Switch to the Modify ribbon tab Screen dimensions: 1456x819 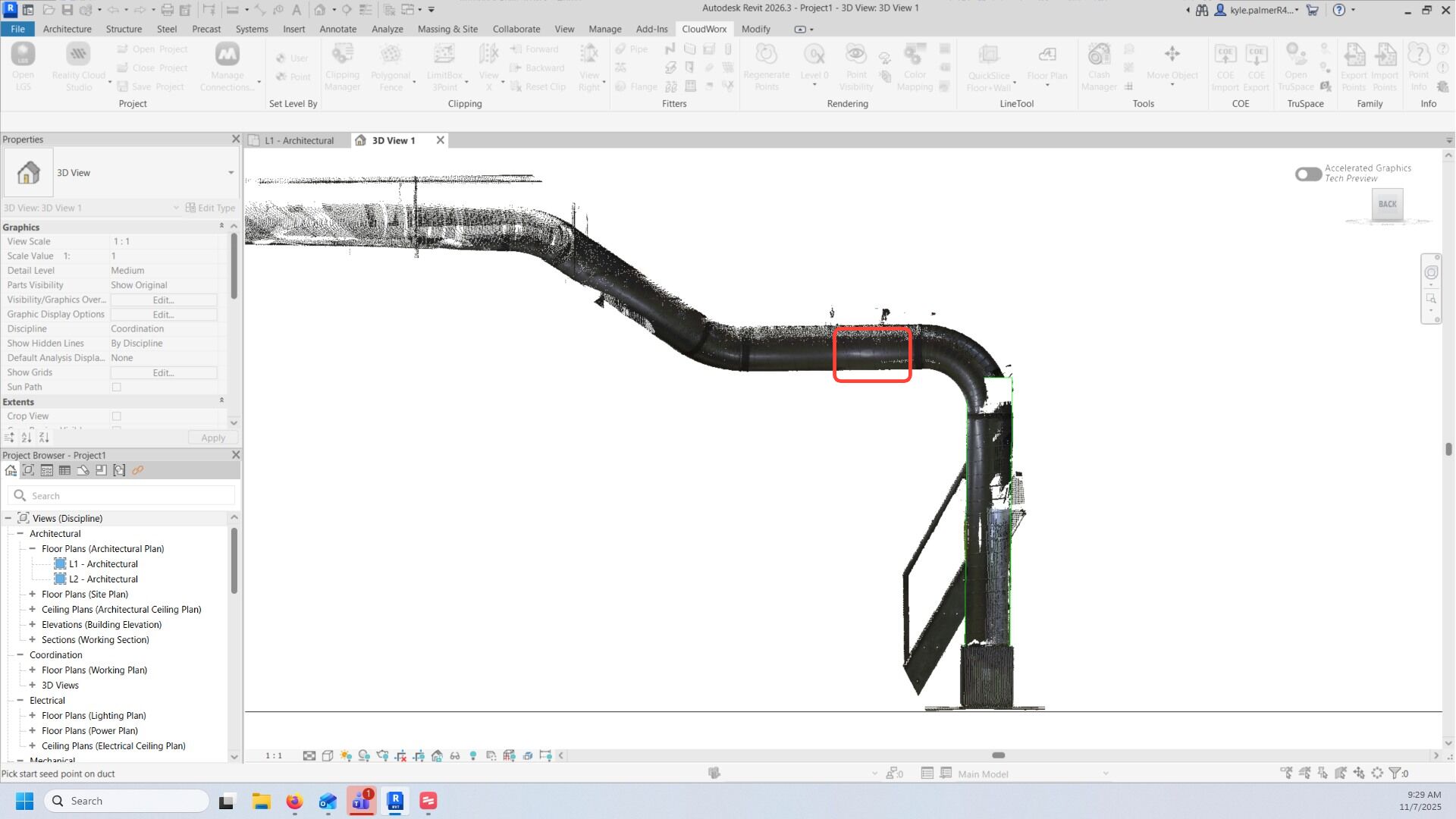(755, 29)
